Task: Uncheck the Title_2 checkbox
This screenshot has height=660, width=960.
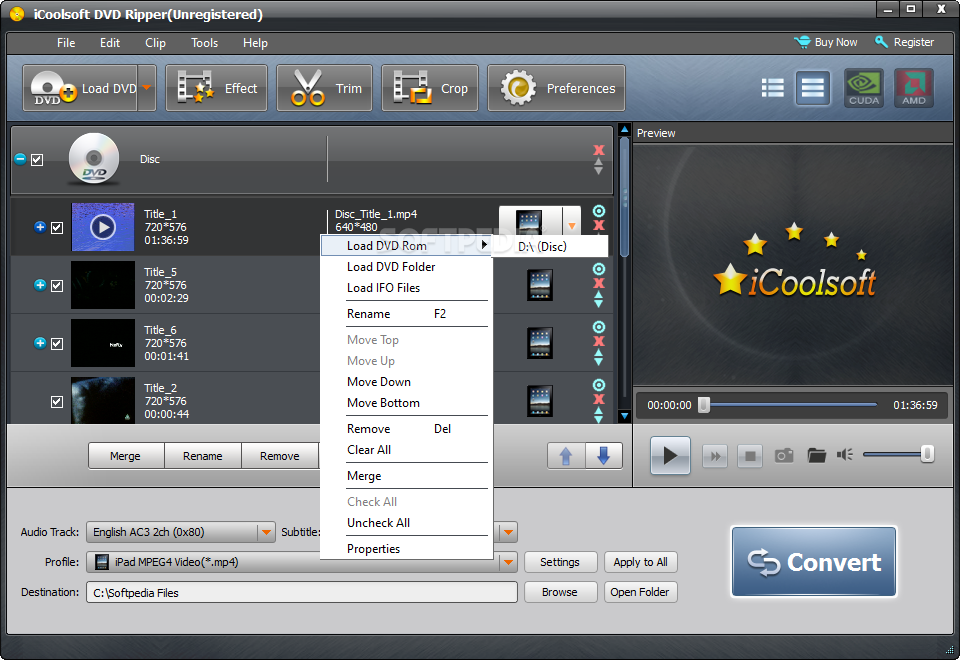Action: tap(57, 402)
